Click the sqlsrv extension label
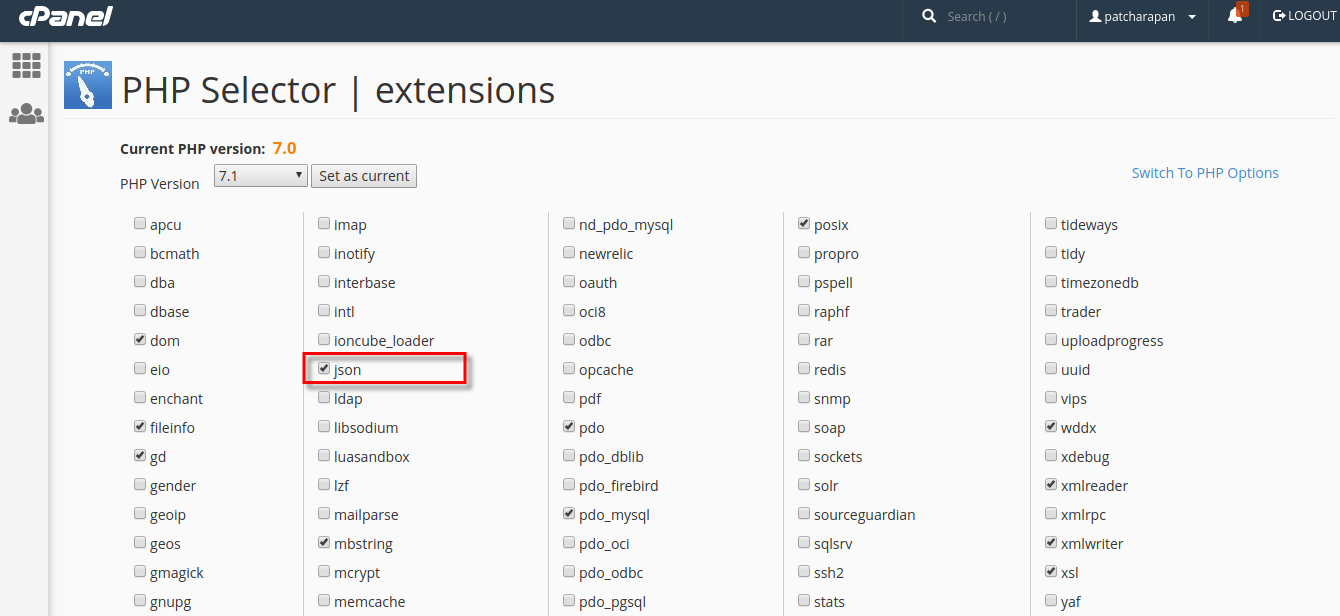The height and width of the screenshot is (616, 1340). tap(833, 545)
